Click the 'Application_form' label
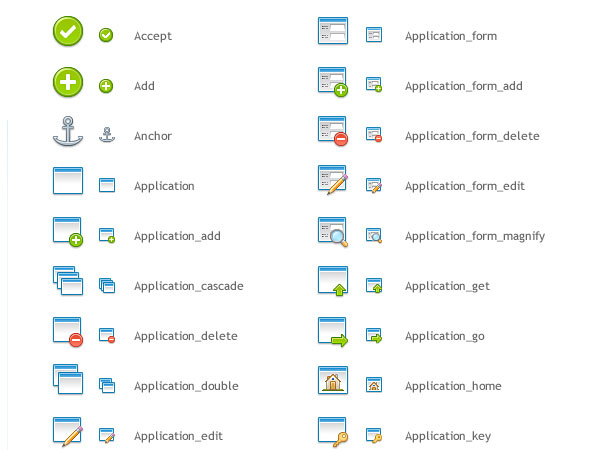Image resolution: width=615 pixels, height=450 pixels. click(451, 36)
